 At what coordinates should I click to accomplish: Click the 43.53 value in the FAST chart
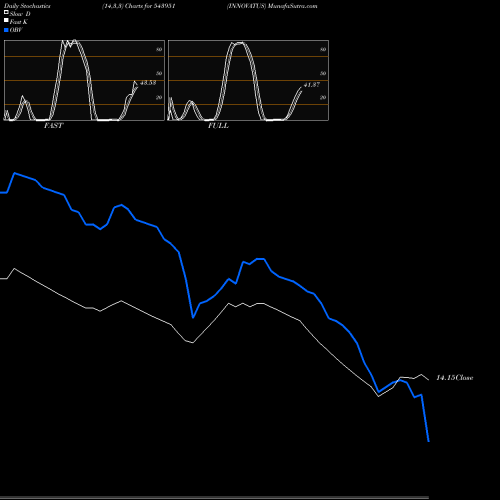tap(148, 83)
